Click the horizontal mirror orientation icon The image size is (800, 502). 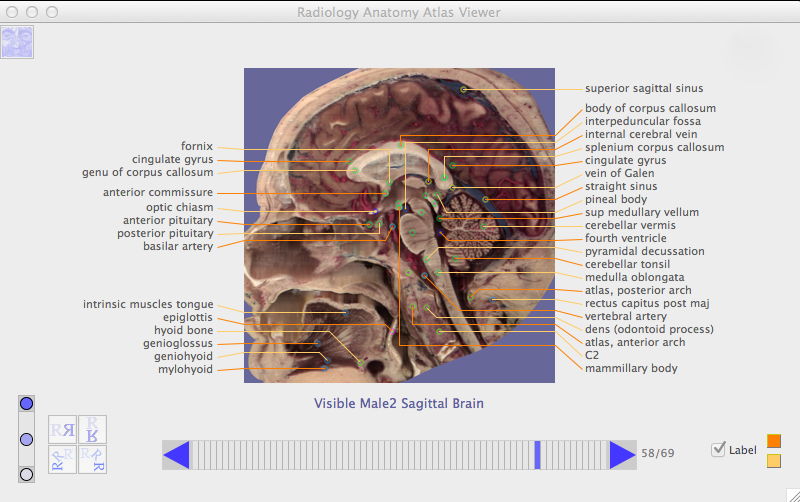[63, 430]
